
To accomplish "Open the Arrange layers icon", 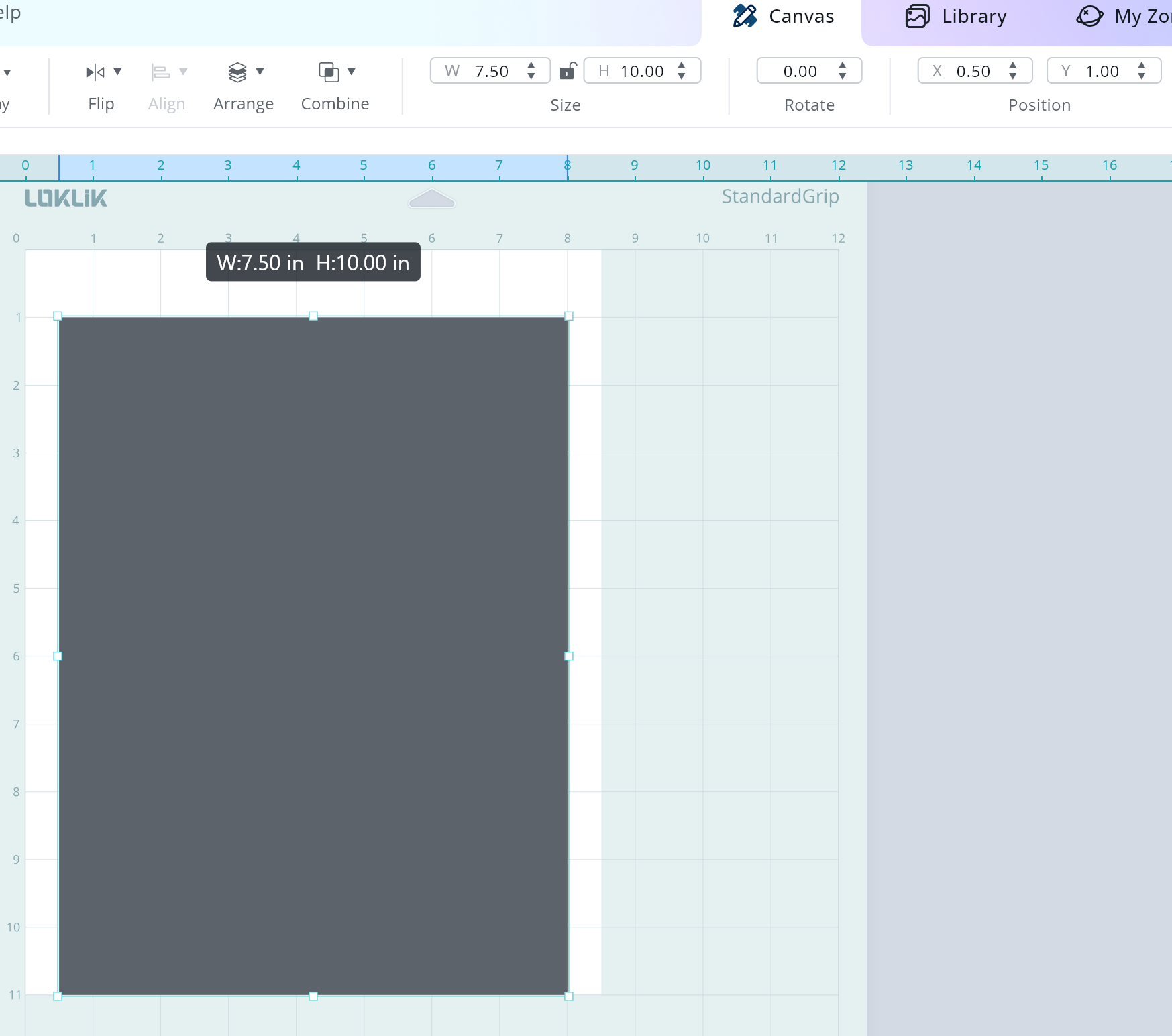I will pyautogui.click(x=237, y=72).
